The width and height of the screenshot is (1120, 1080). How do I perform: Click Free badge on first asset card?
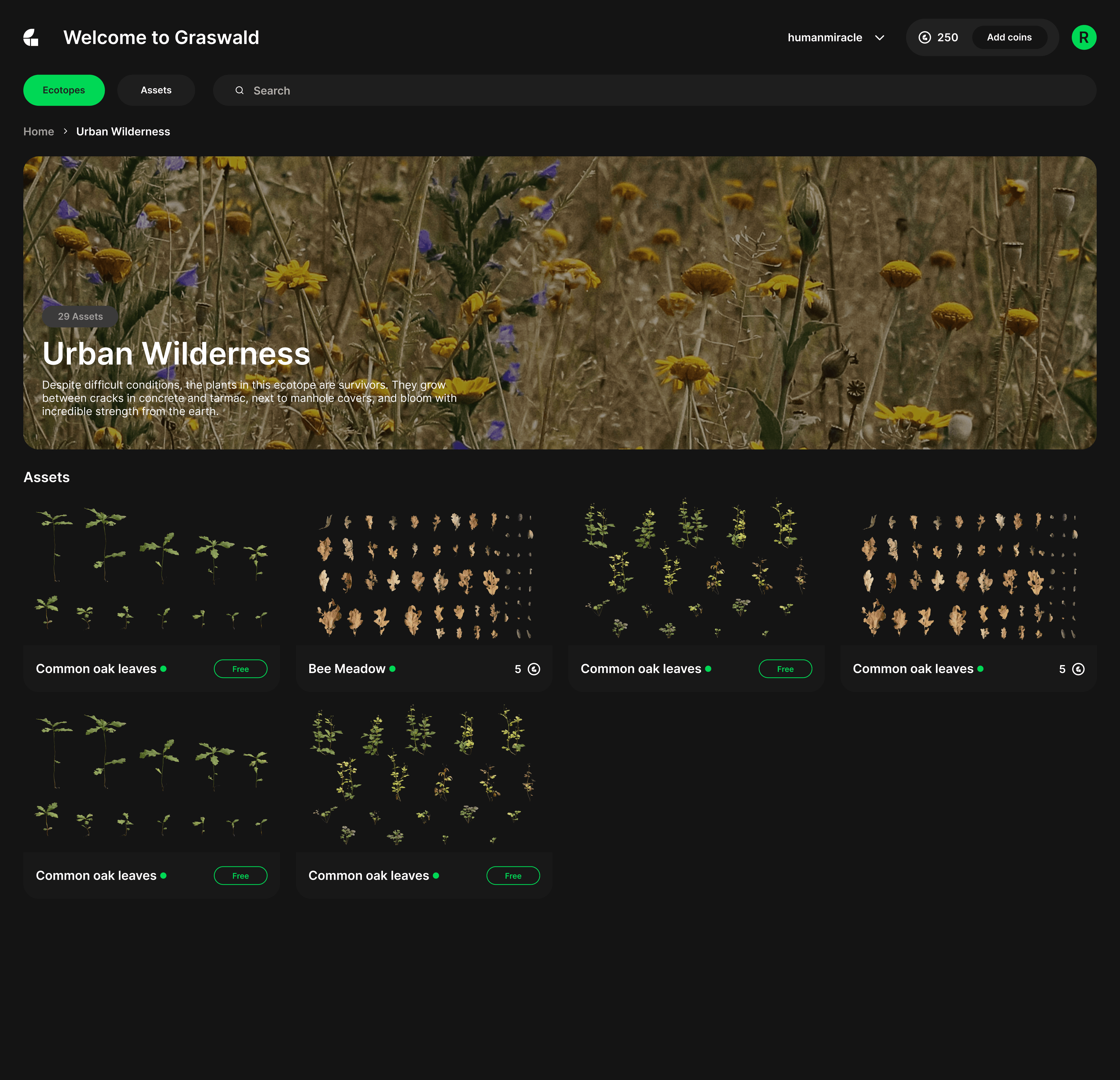[x=240, y=669]
